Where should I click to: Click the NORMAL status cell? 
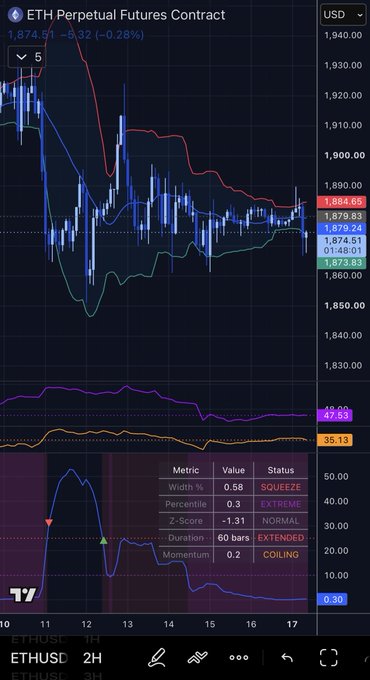pyautogui.click(x=280, y=521)
